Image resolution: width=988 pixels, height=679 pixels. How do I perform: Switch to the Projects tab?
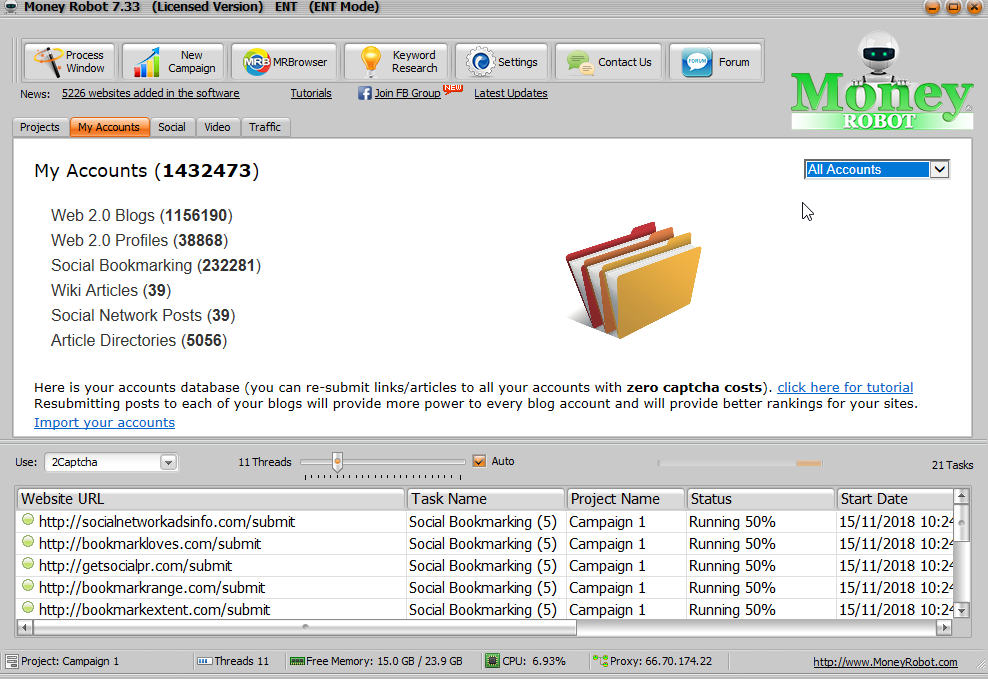click(x=40, y=127)
